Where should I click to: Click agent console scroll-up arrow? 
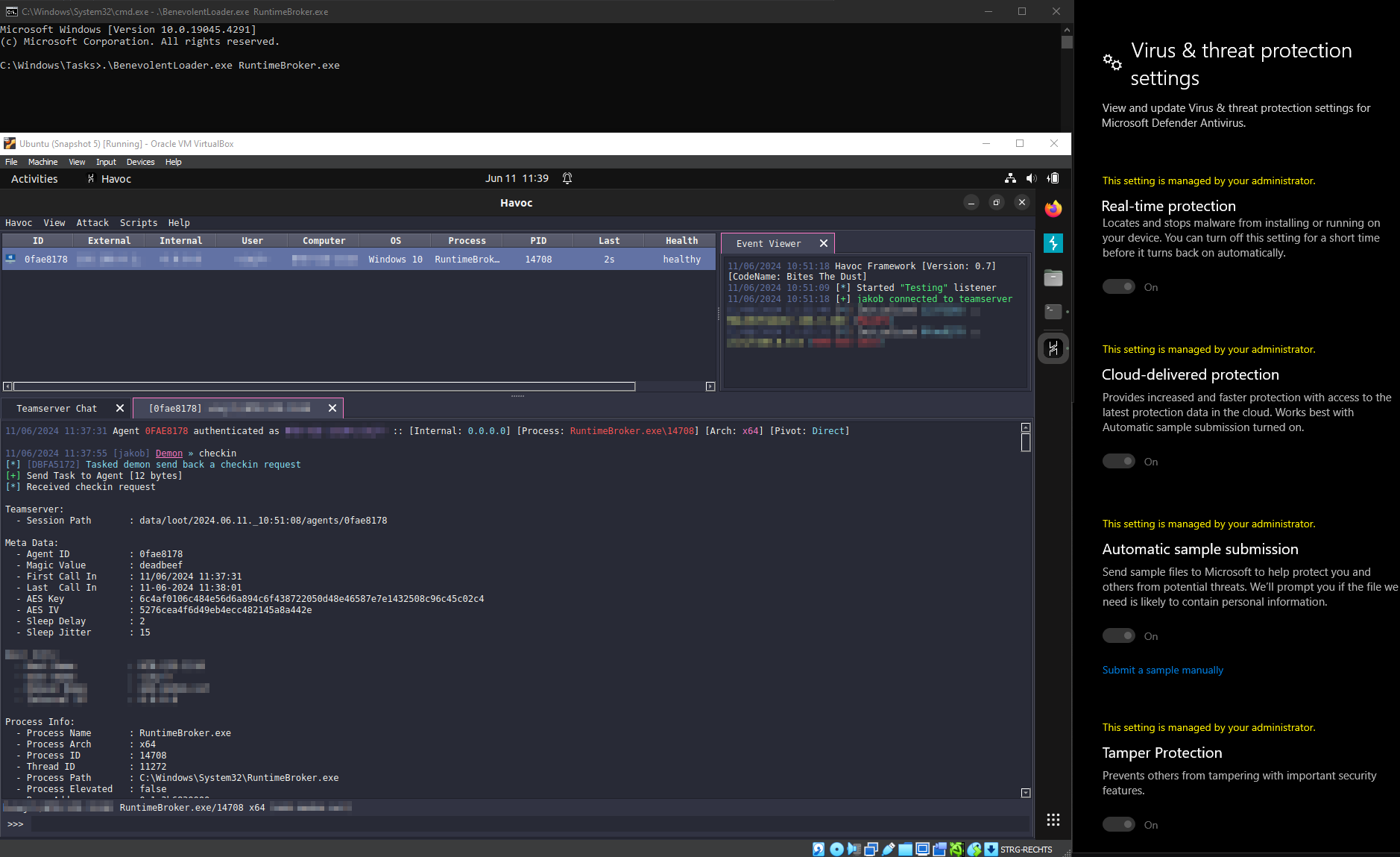pos(1026,427)
